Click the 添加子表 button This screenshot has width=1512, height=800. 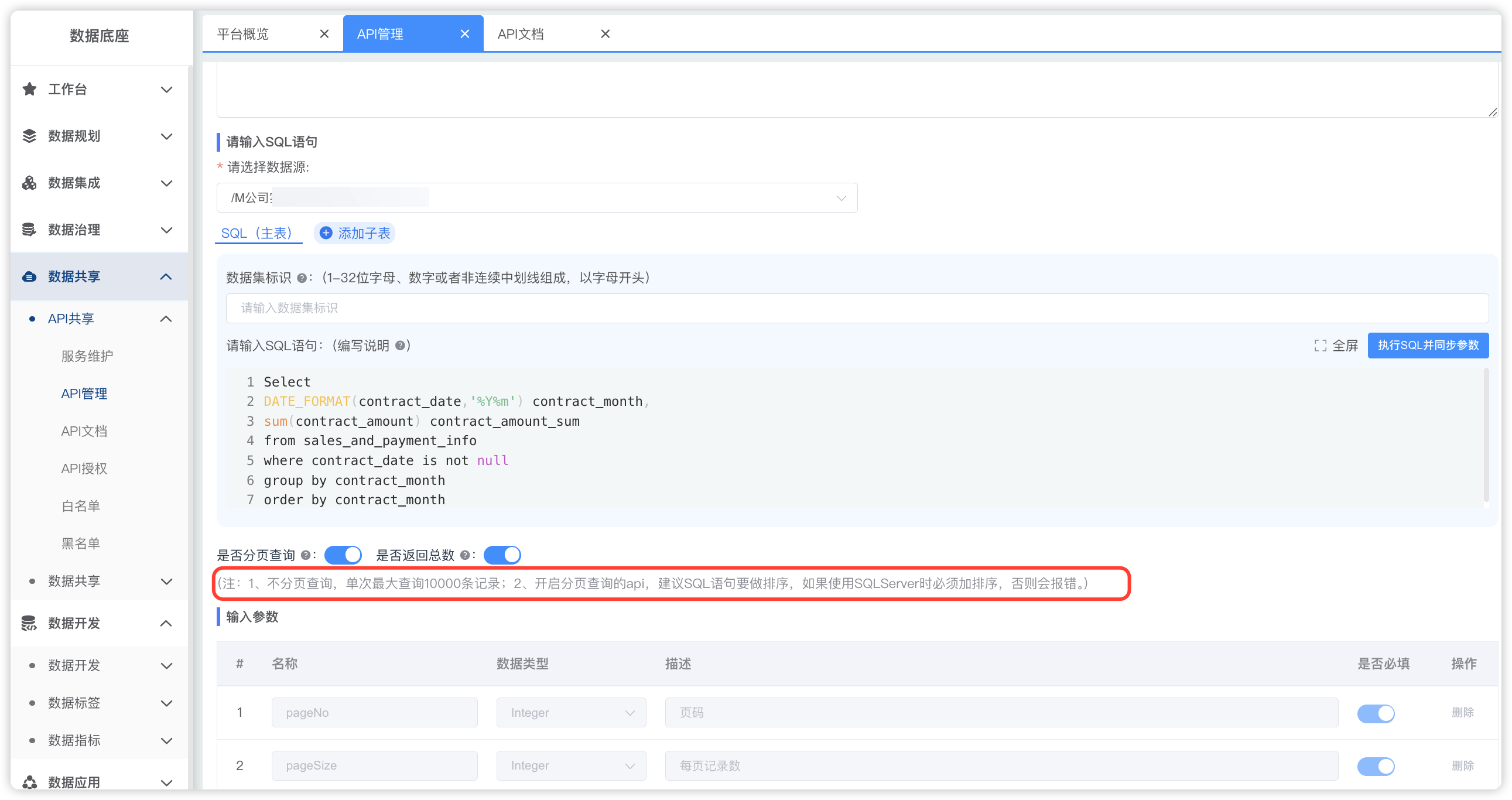coord(355,234)
